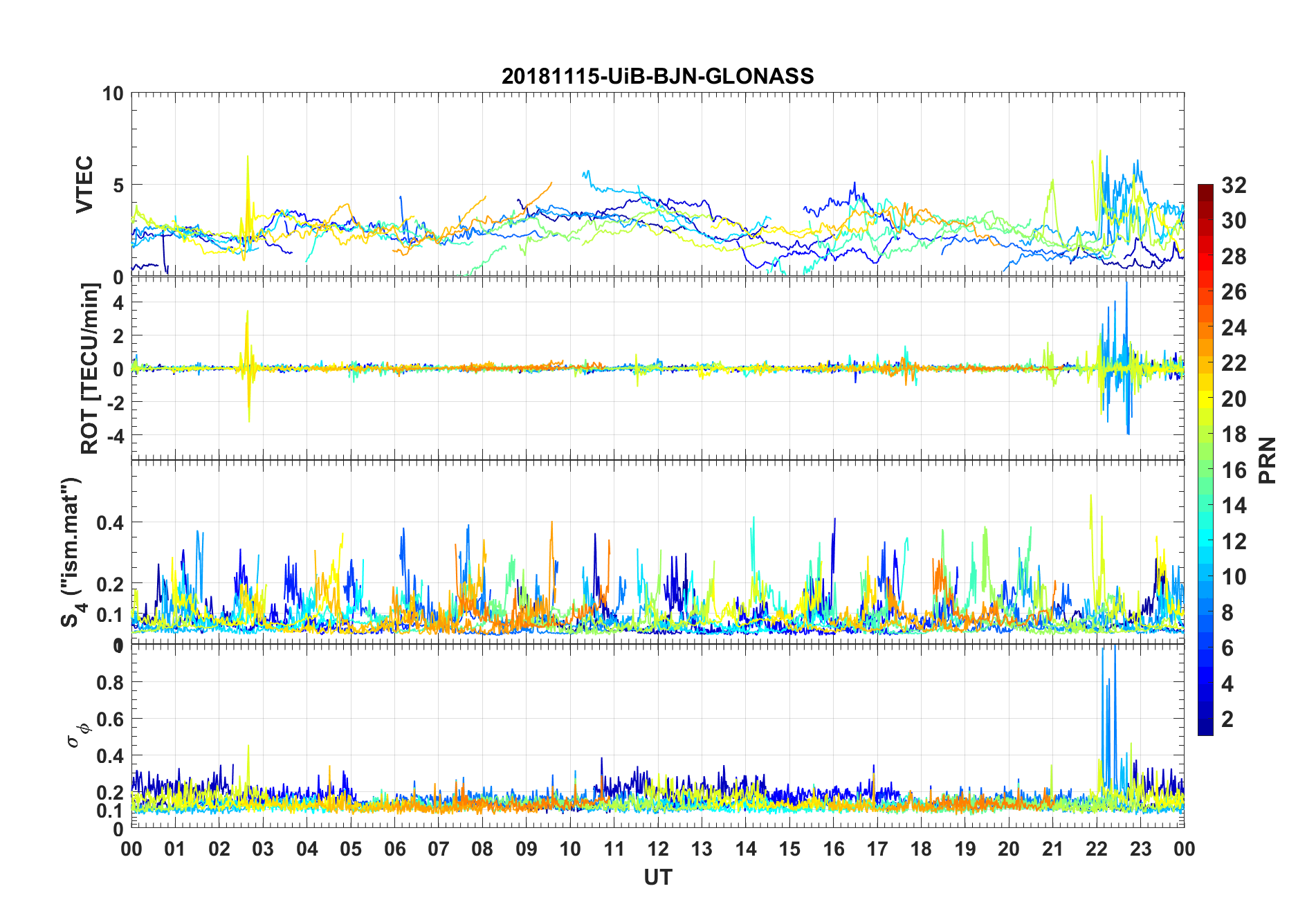Viewport: 1316px width, 920px height.
Task: Click the ROT y-axis tick -2
Action: click(115, 403)
